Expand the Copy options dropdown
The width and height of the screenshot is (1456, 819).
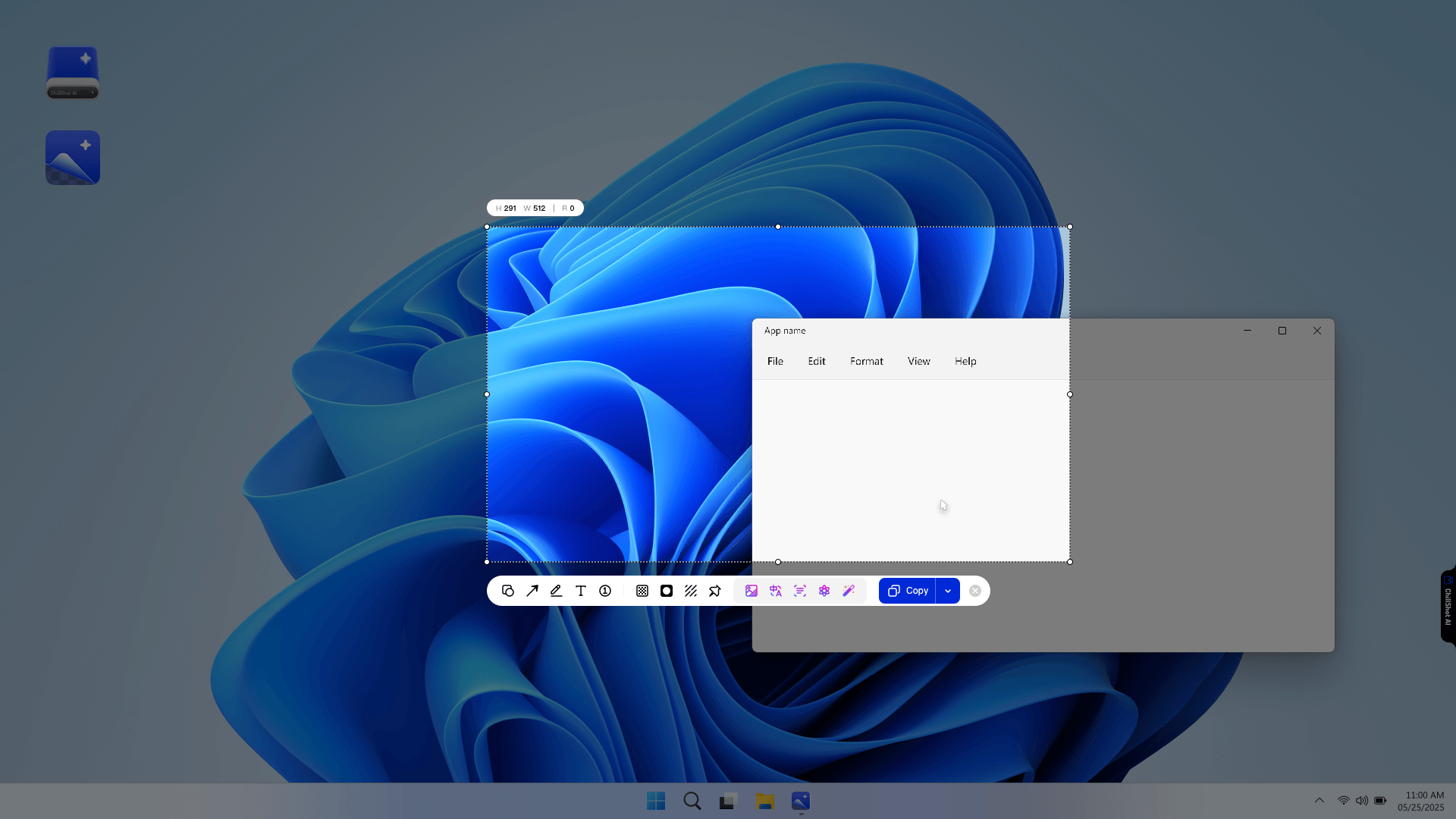[x=948, y=591]
